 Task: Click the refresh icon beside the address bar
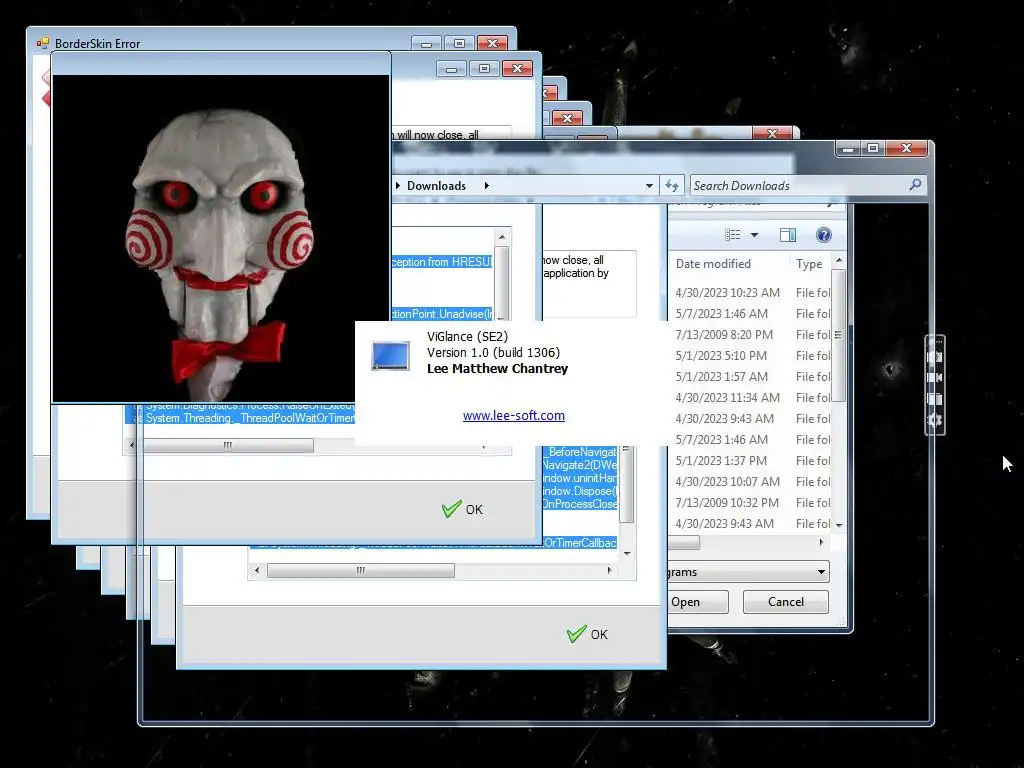click(x=672, y=185)
